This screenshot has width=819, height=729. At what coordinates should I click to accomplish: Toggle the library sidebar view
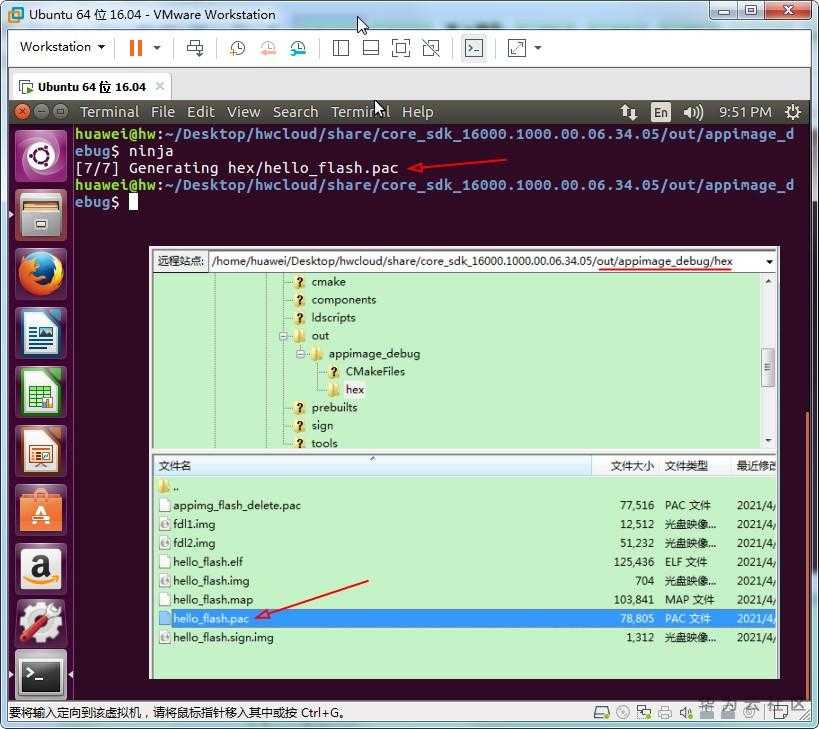pyautogui.click(x=341, y=48)
